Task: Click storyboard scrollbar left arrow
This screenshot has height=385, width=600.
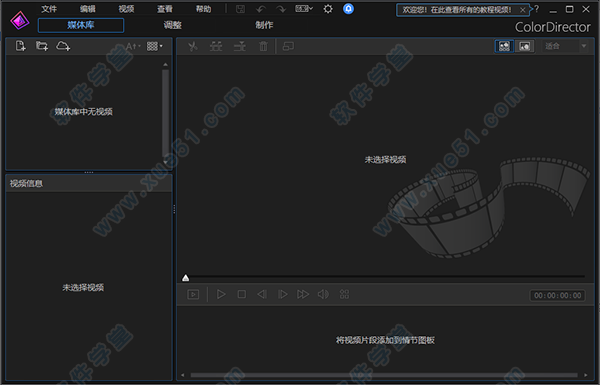Action: click(183, 375)
